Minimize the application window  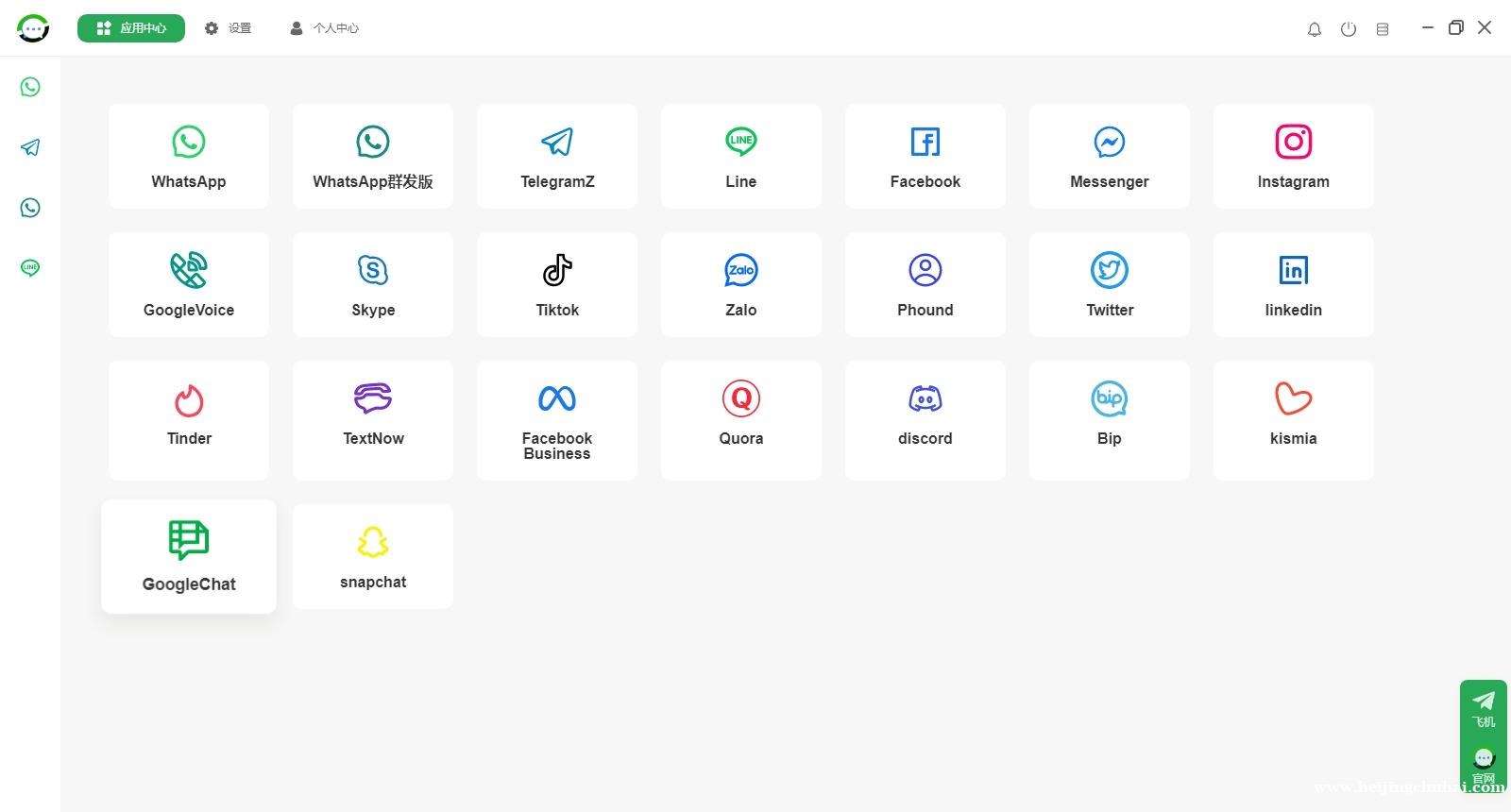click(1428, 27)
